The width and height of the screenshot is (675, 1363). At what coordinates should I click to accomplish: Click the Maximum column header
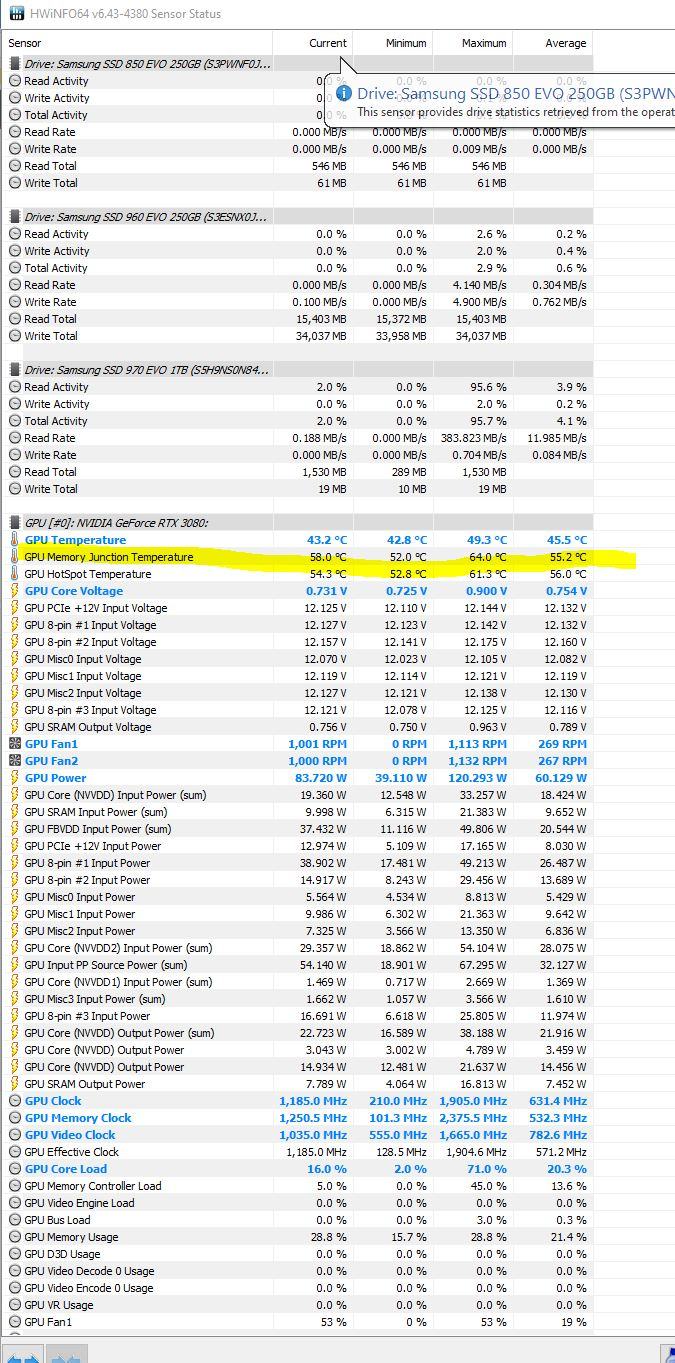[472, 43]
